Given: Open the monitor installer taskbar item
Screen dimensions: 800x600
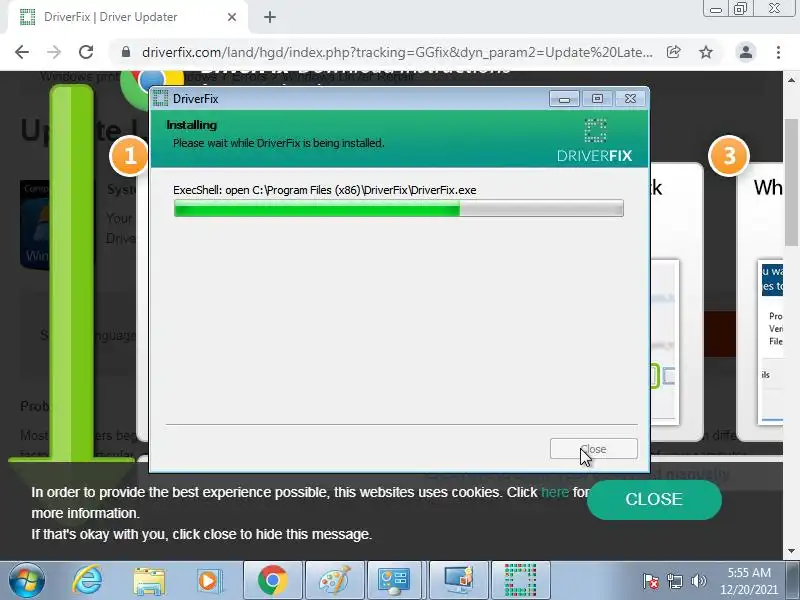Looking at the screenshot, I should [458, 580].
